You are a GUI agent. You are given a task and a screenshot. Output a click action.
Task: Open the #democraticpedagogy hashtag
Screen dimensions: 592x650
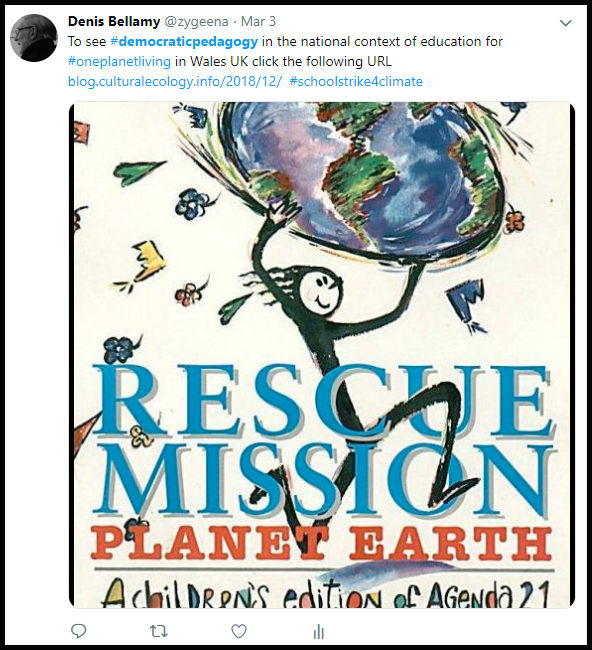click(184, 41)
